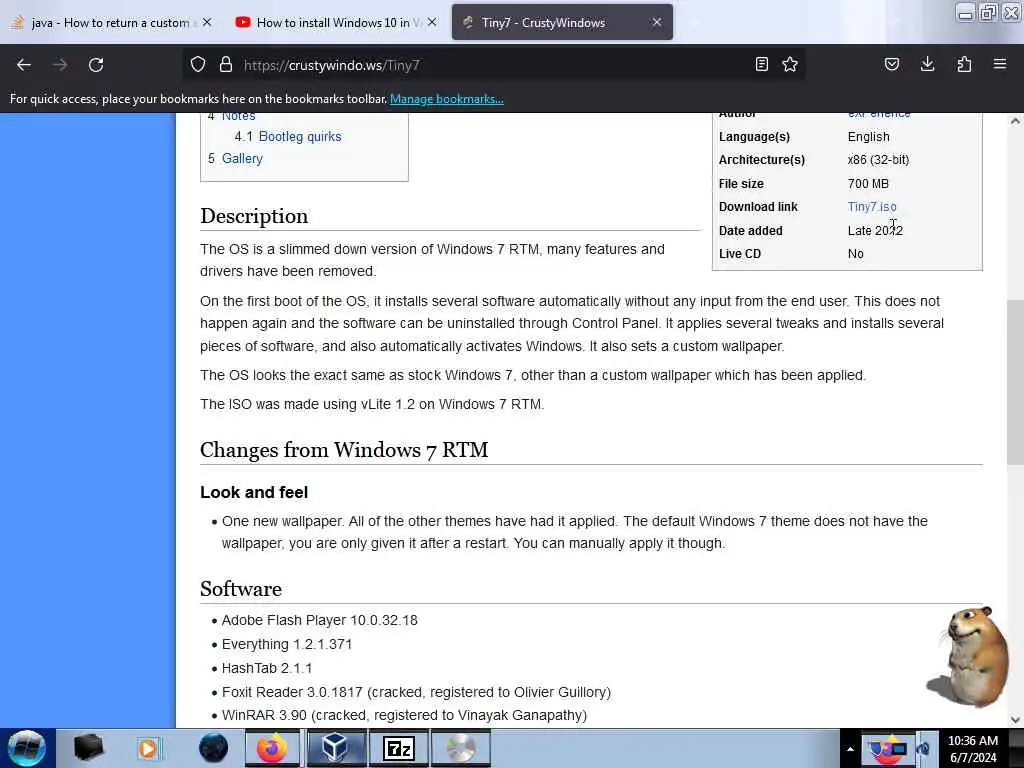Click the hamster mascot image
1024x768 pixels.
tap(968, 656)
